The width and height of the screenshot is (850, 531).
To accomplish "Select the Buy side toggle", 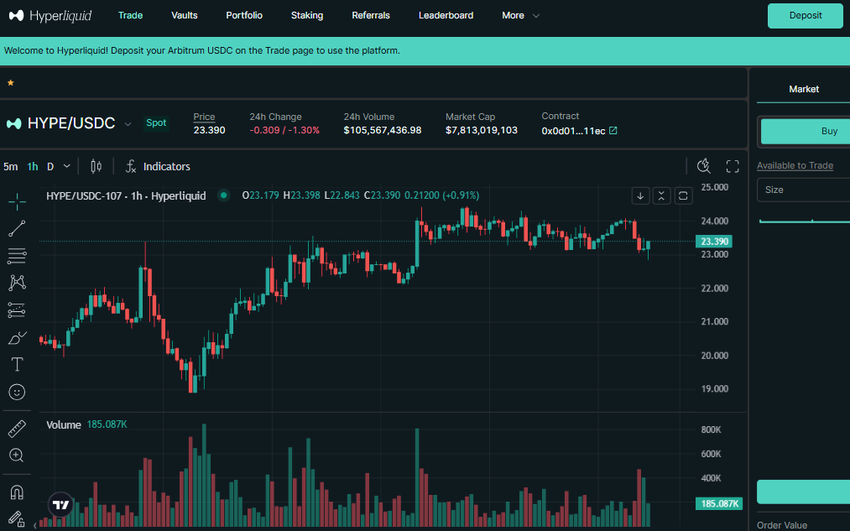I will point(805,131).
